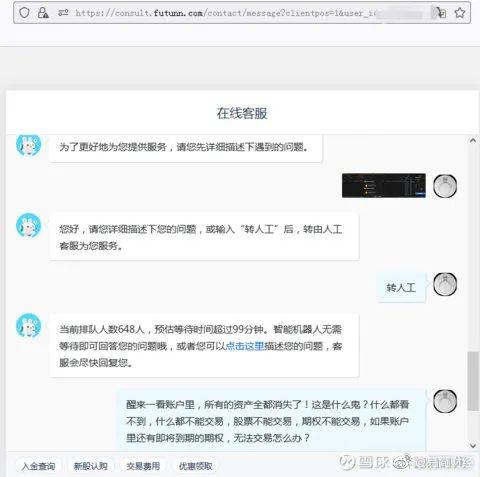Viewport: 480px width, 477px height.
Task: Click the 在线客服 header title
Action: coord(242,113)
